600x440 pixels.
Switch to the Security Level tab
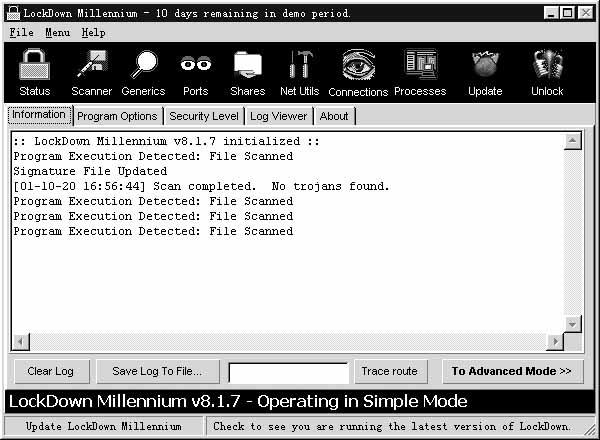(x=204, y=116)
